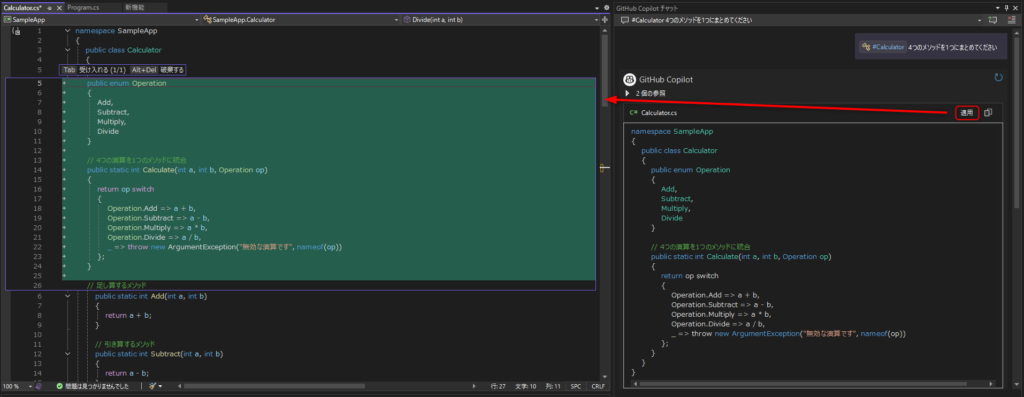
Task: Open the editor tab list dropdown arrow
Action: 598,8
